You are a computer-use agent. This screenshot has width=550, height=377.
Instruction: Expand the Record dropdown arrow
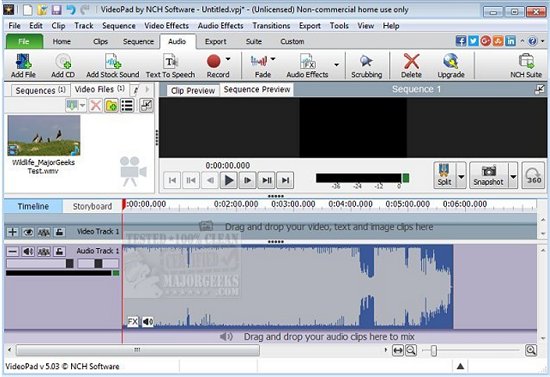coord(228,59)
